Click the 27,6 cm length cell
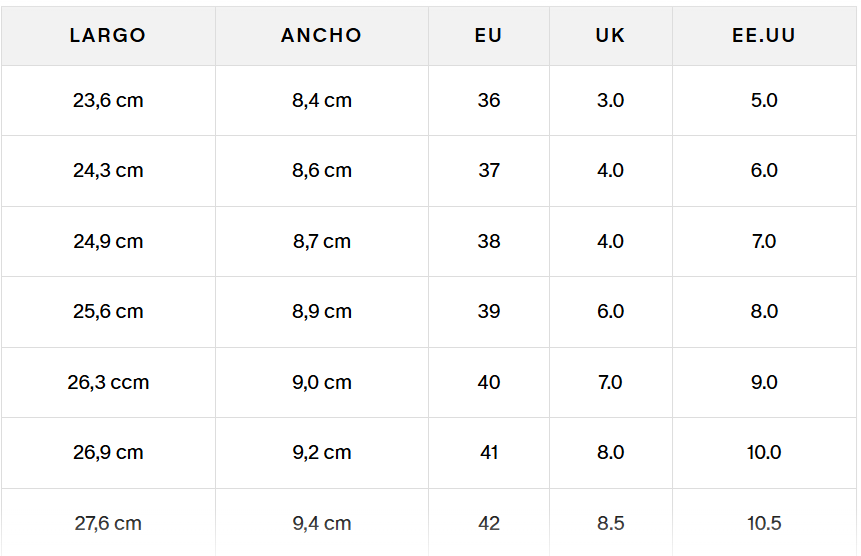Image resolution: width=861 pixels, height=556 pixels. point(108,523)
